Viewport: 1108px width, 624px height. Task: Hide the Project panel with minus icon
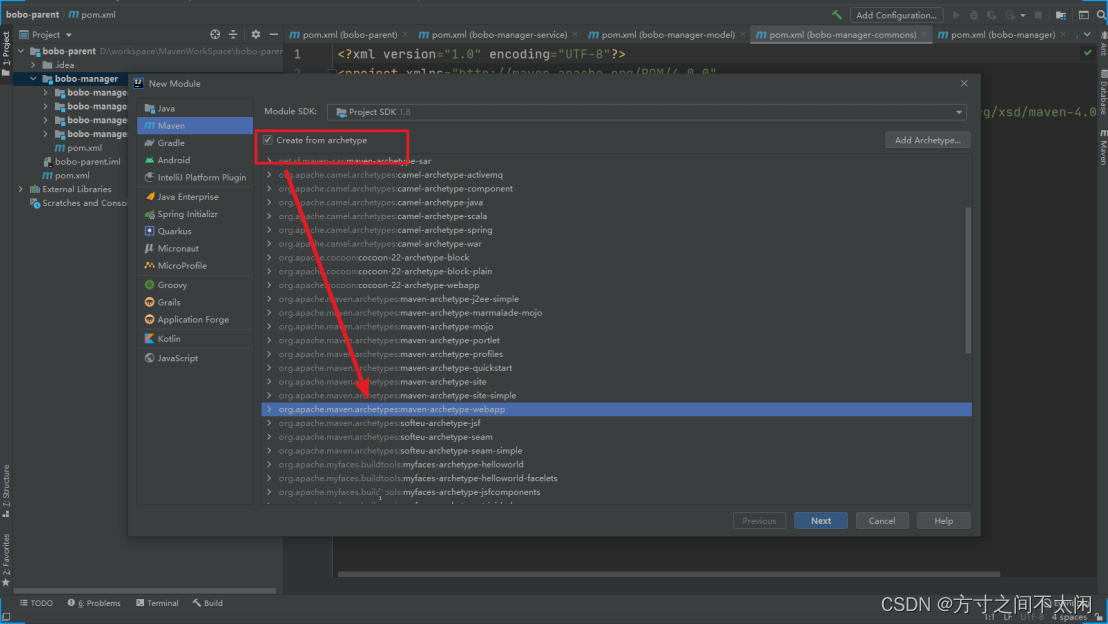274,34
